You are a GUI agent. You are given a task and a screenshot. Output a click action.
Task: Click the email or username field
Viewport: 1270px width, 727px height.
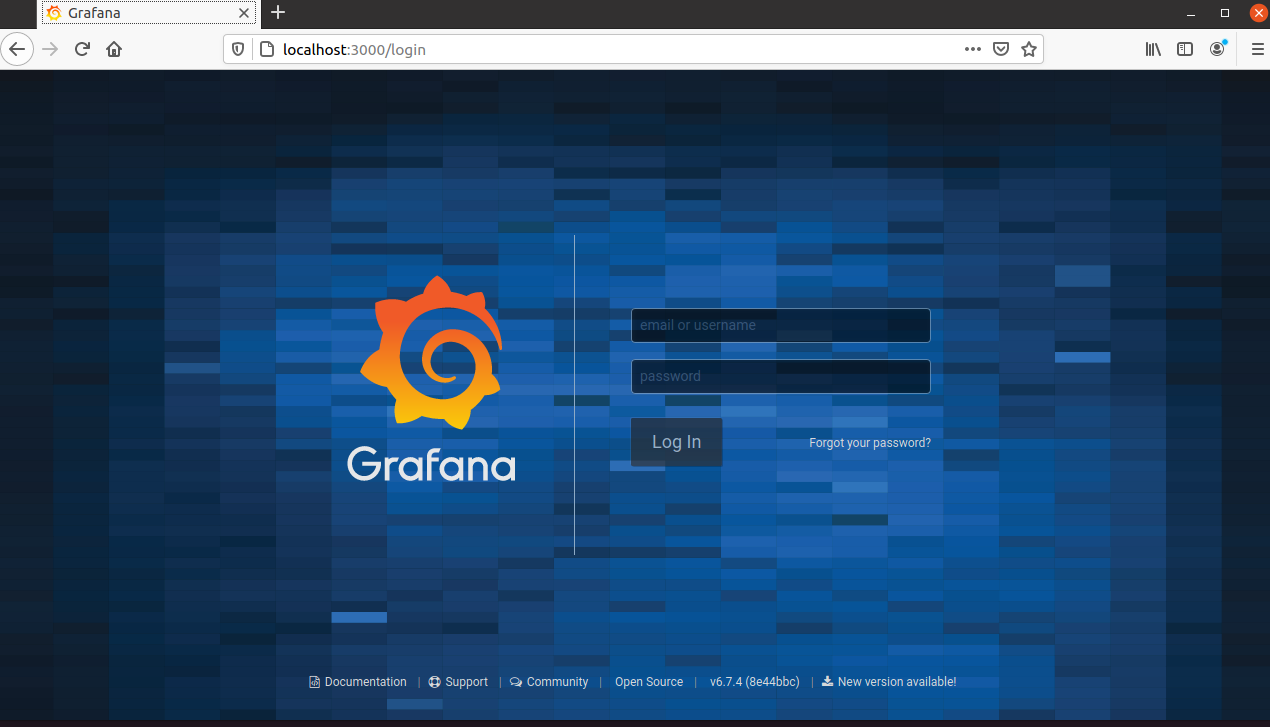[781, 325]
